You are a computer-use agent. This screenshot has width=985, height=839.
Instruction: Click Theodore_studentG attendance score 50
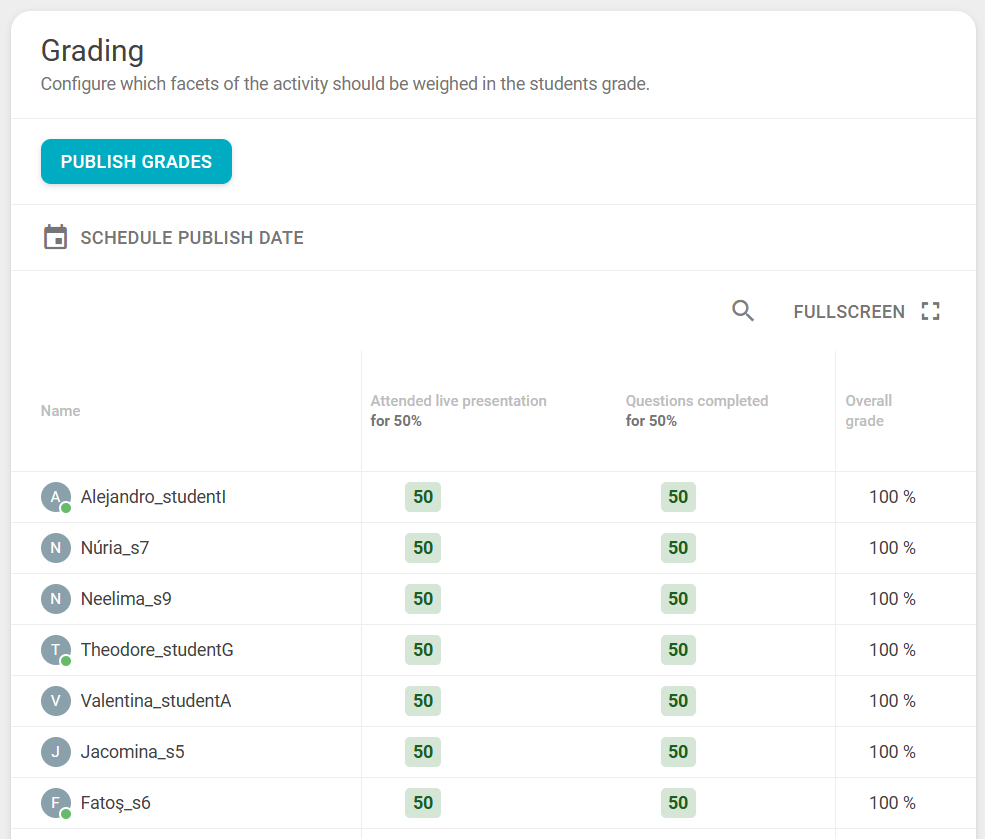[423, 649]
